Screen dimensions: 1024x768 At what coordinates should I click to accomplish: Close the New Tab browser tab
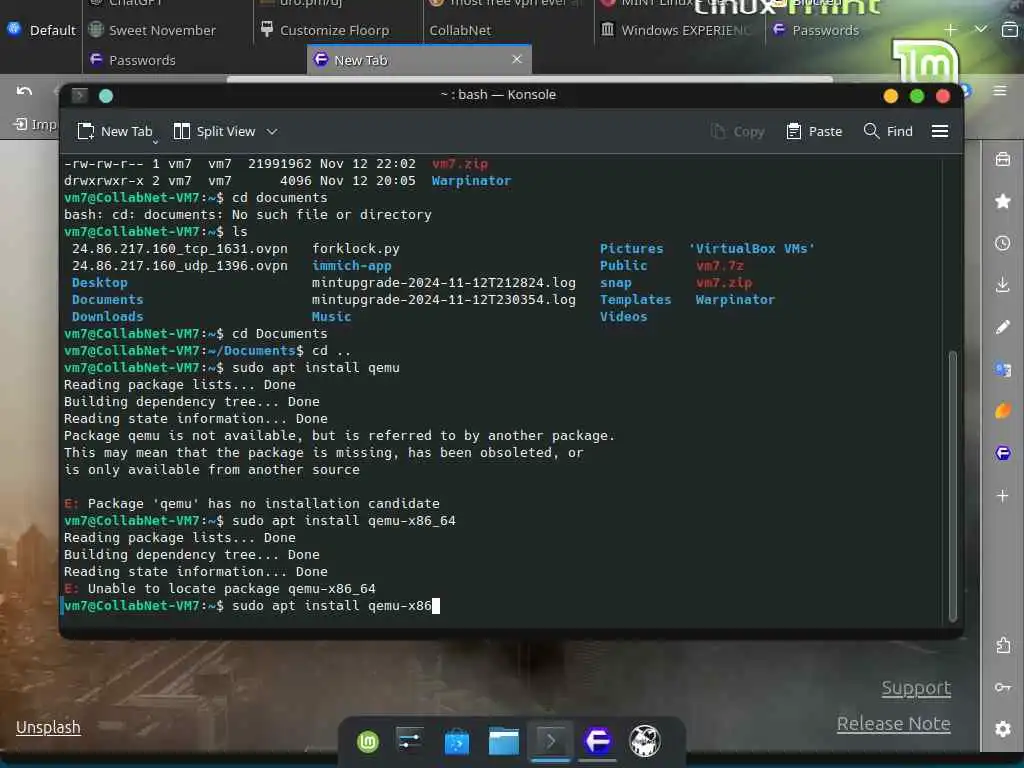(x=517, y=59)
